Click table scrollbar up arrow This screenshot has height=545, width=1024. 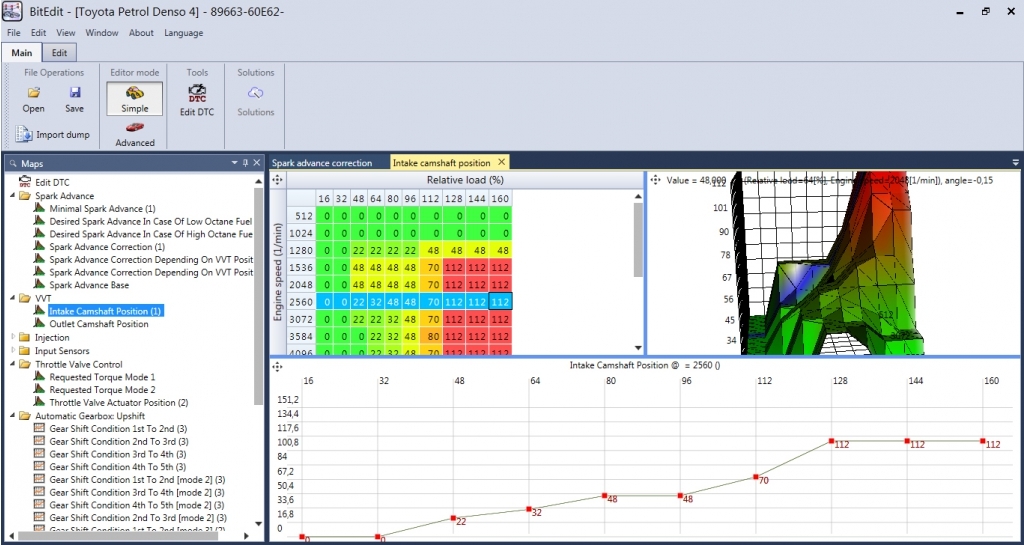point(638,196)
